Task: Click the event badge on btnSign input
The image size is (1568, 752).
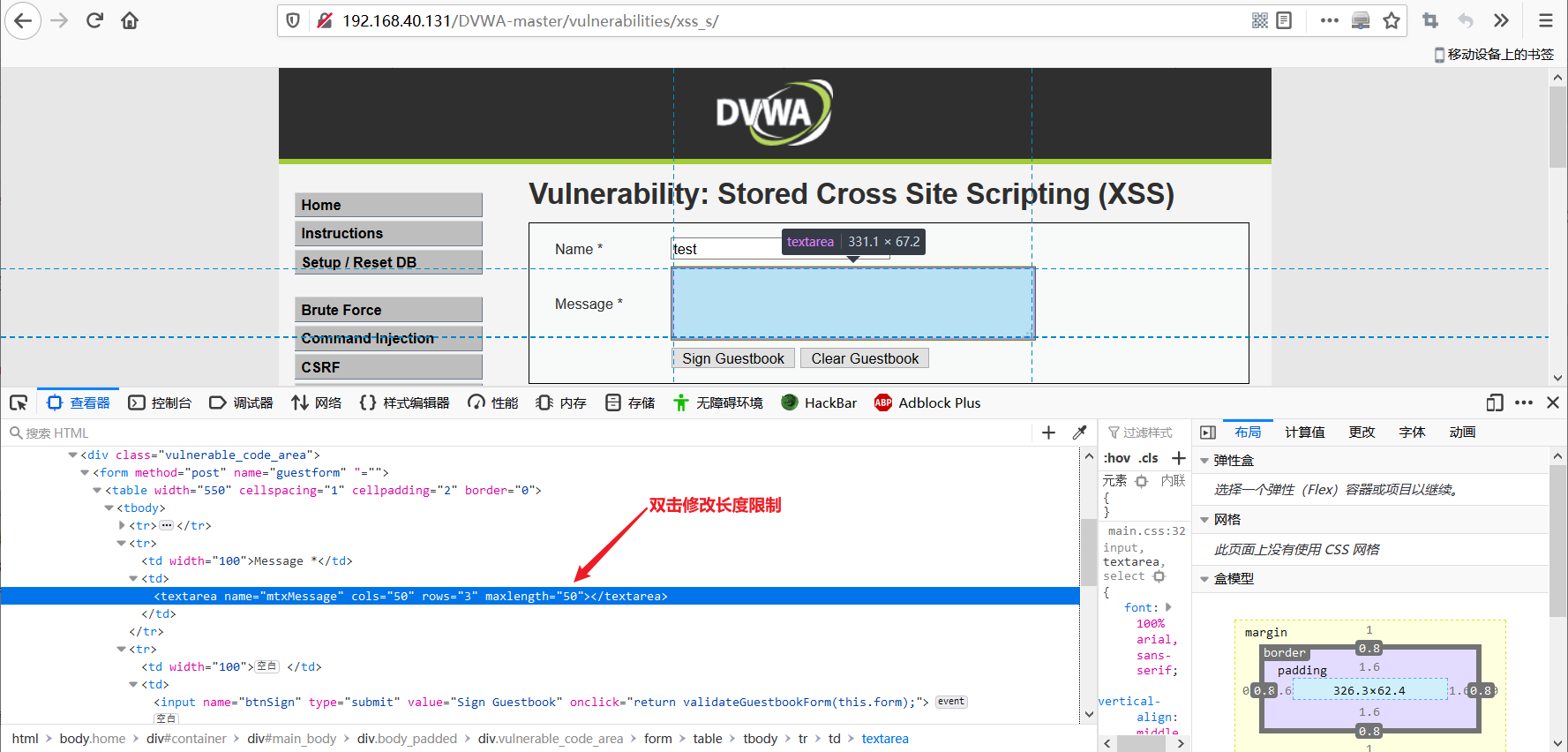Action: [951, 702]
